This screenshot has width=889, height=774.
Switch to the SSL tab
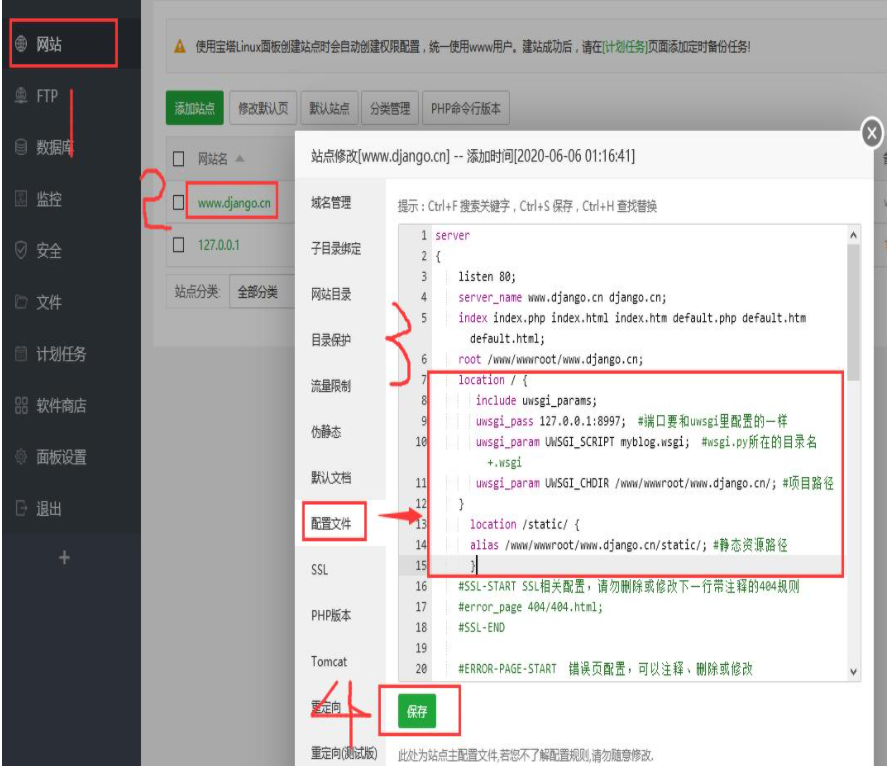click(319, 569)
